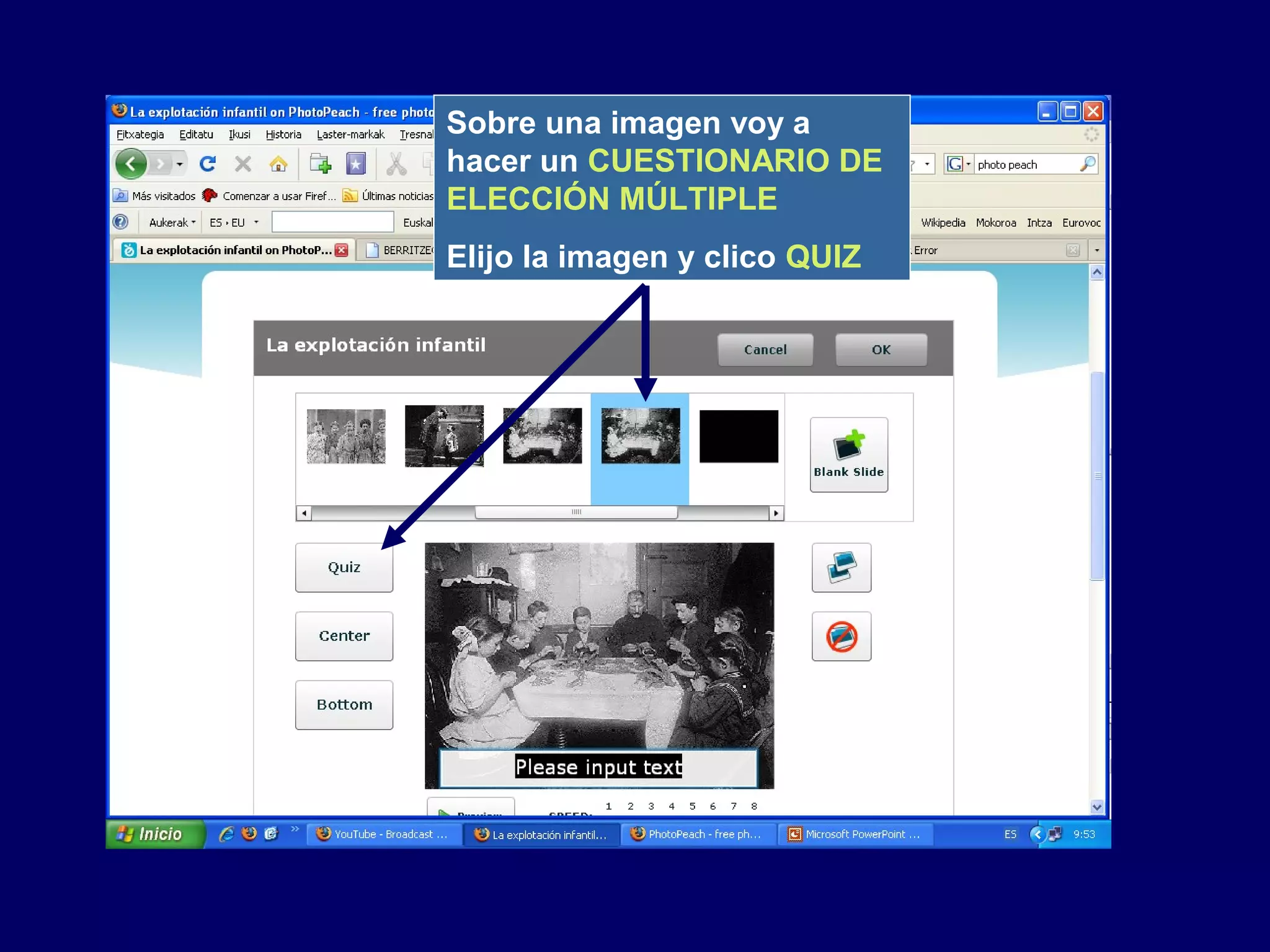Click the Google search engine icon
1270x952 pixels.
pos(955,164)
